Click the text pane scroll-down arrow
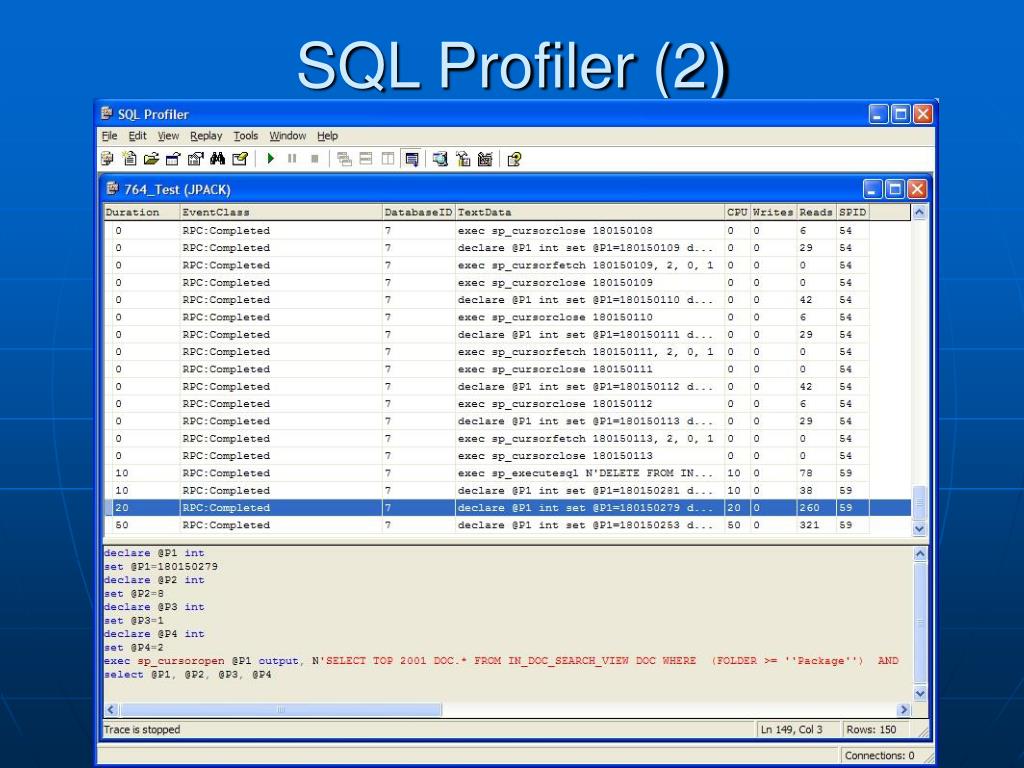This screenshot has height=768, width=1024. (x=920, y=694)
